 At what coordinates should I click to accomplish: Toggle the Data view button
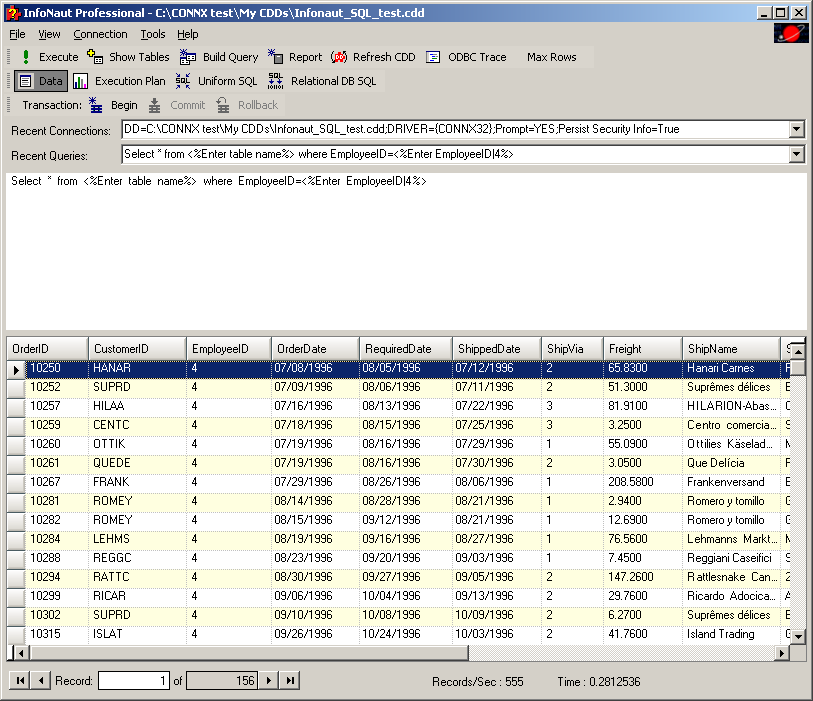41,81
